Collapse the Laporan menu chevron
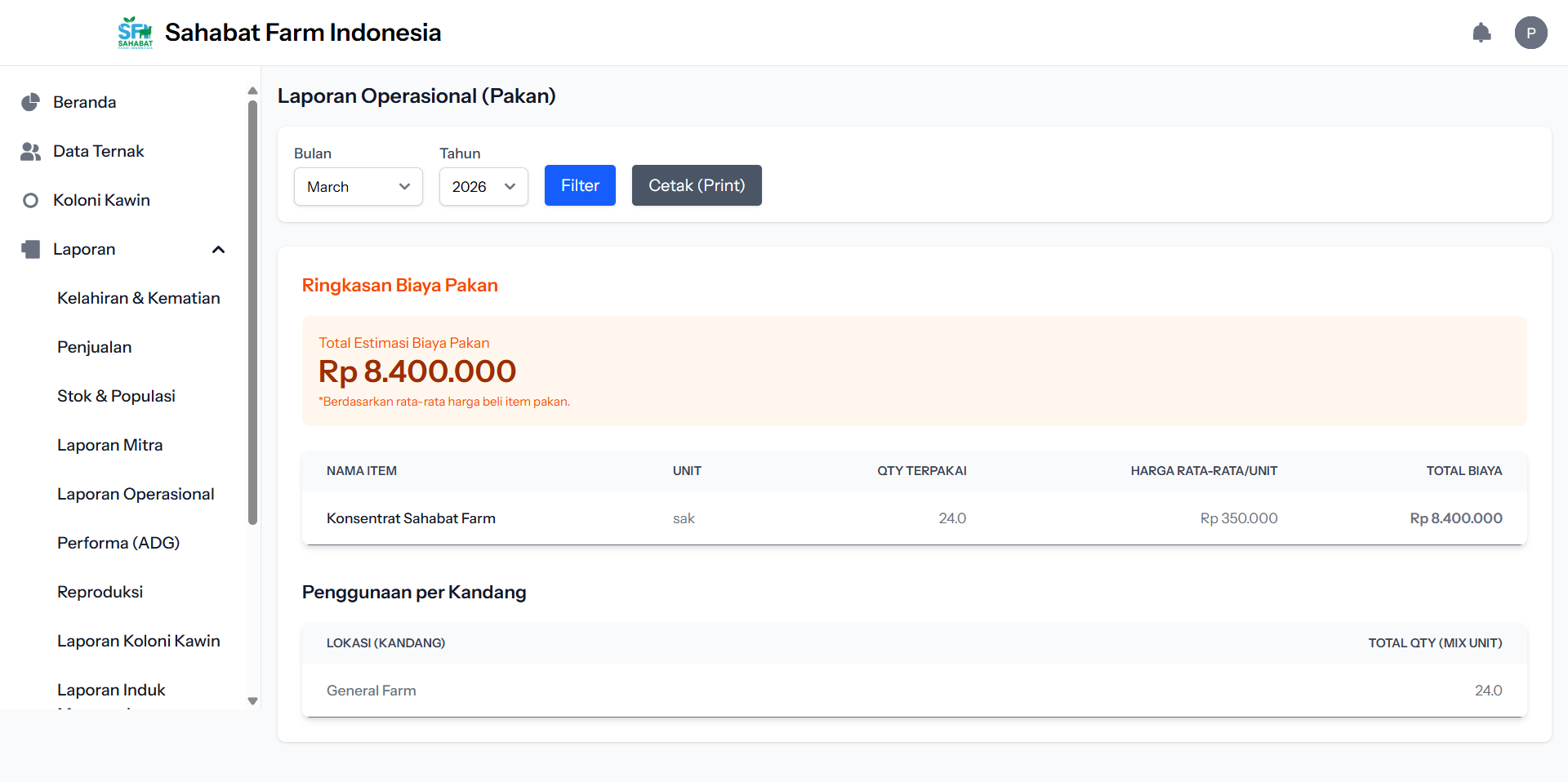1568x782 pixels. point(218,249)
